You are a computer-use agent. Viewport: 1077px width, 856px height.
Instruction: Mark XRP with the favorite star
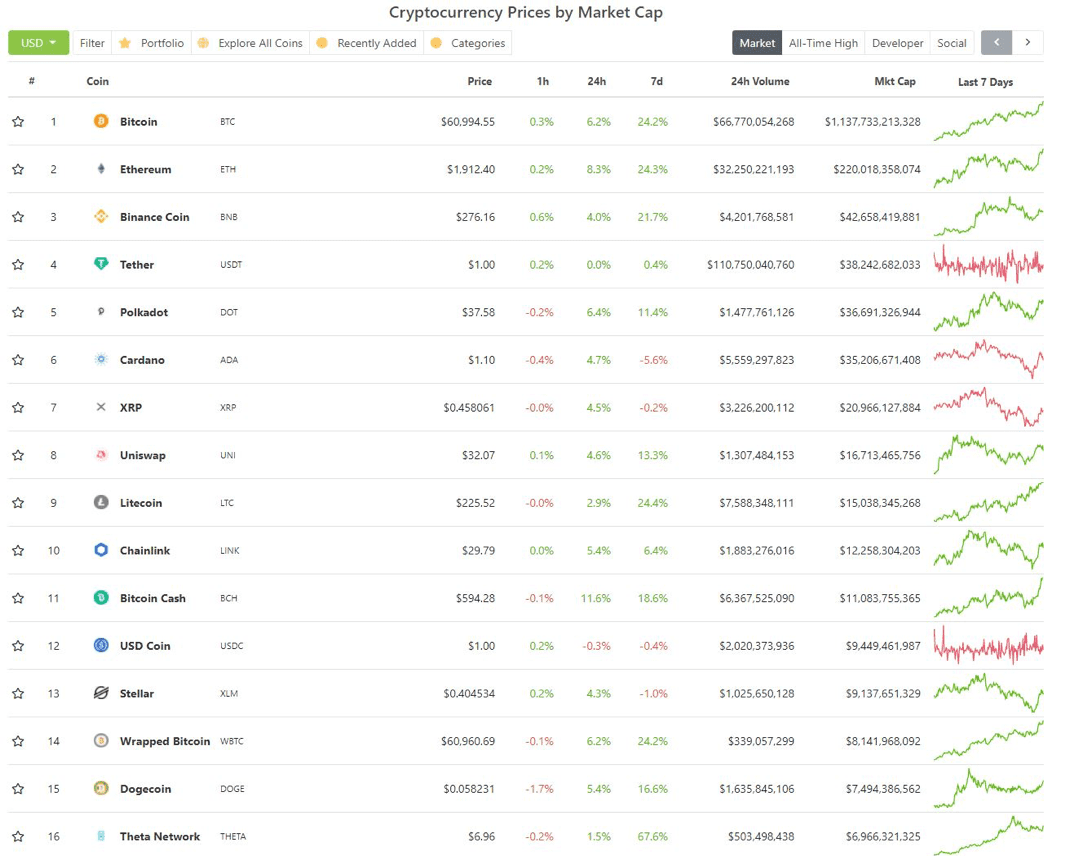coord(19,407)
